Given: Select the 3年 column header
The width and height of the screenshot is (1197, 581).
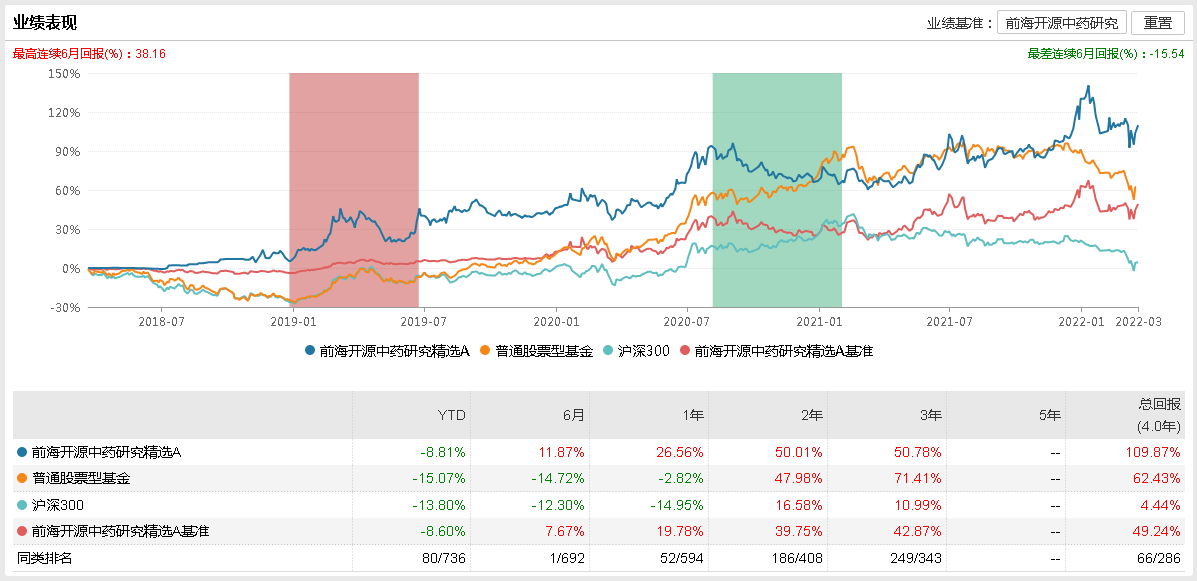Looking at the screenshot, I should click(929, 415).
